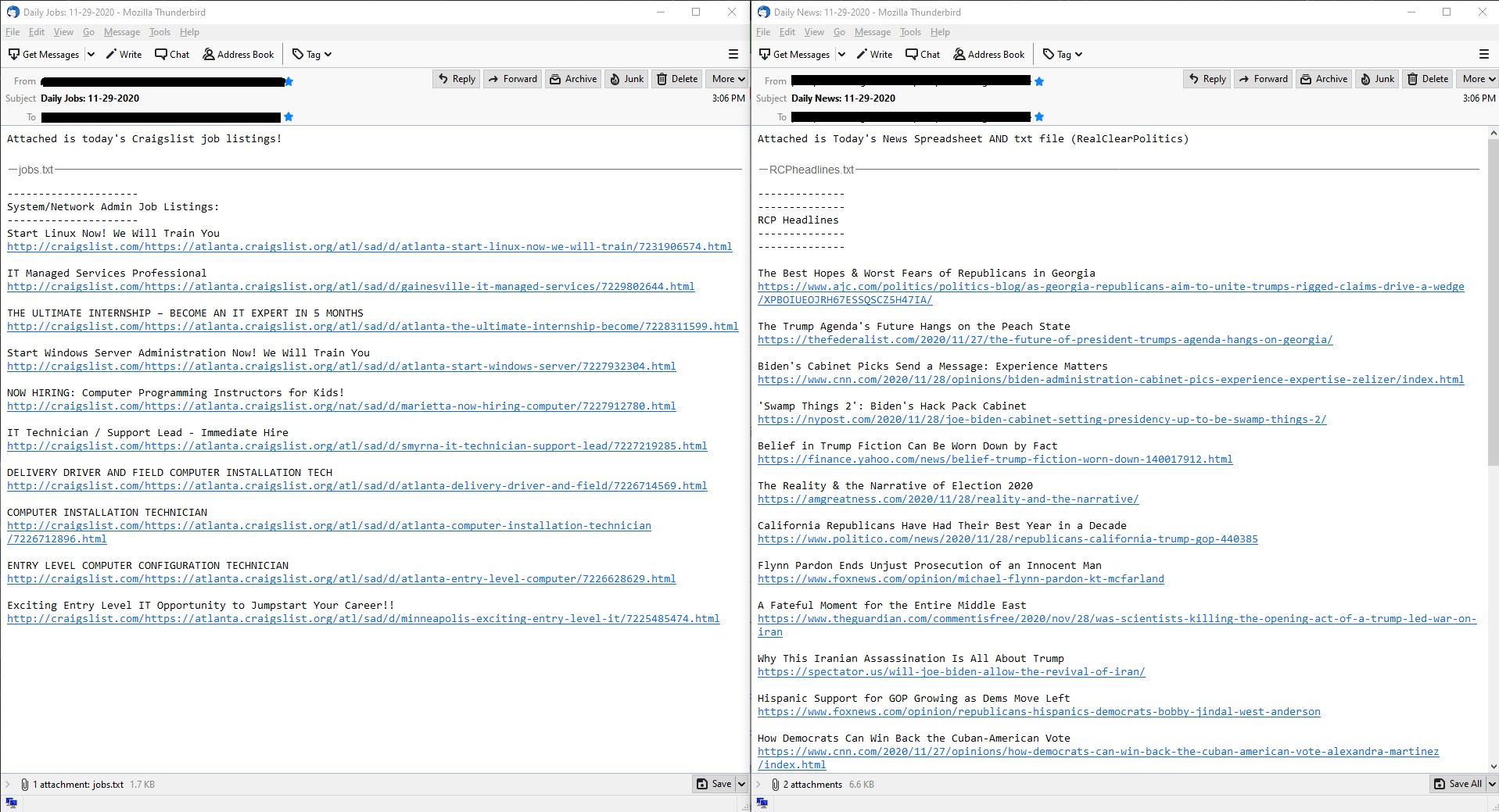Open Address Book in the Daily News window
The width and height of the screenshot is (1499, 812).
point(989,55)
